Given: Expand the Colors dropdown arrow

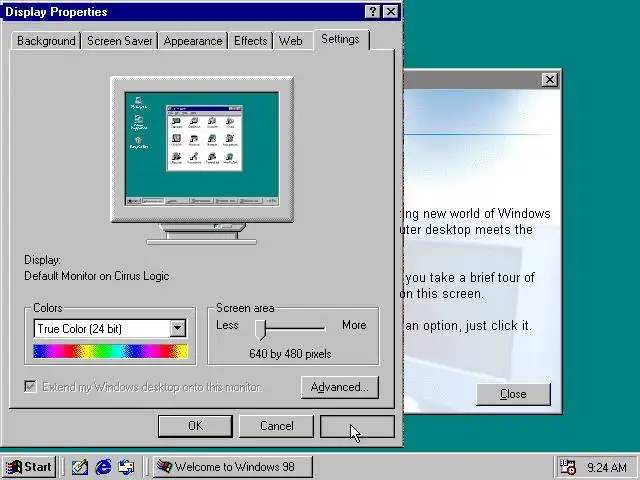Looking at the screenshot, I should [x=178, y=328].
